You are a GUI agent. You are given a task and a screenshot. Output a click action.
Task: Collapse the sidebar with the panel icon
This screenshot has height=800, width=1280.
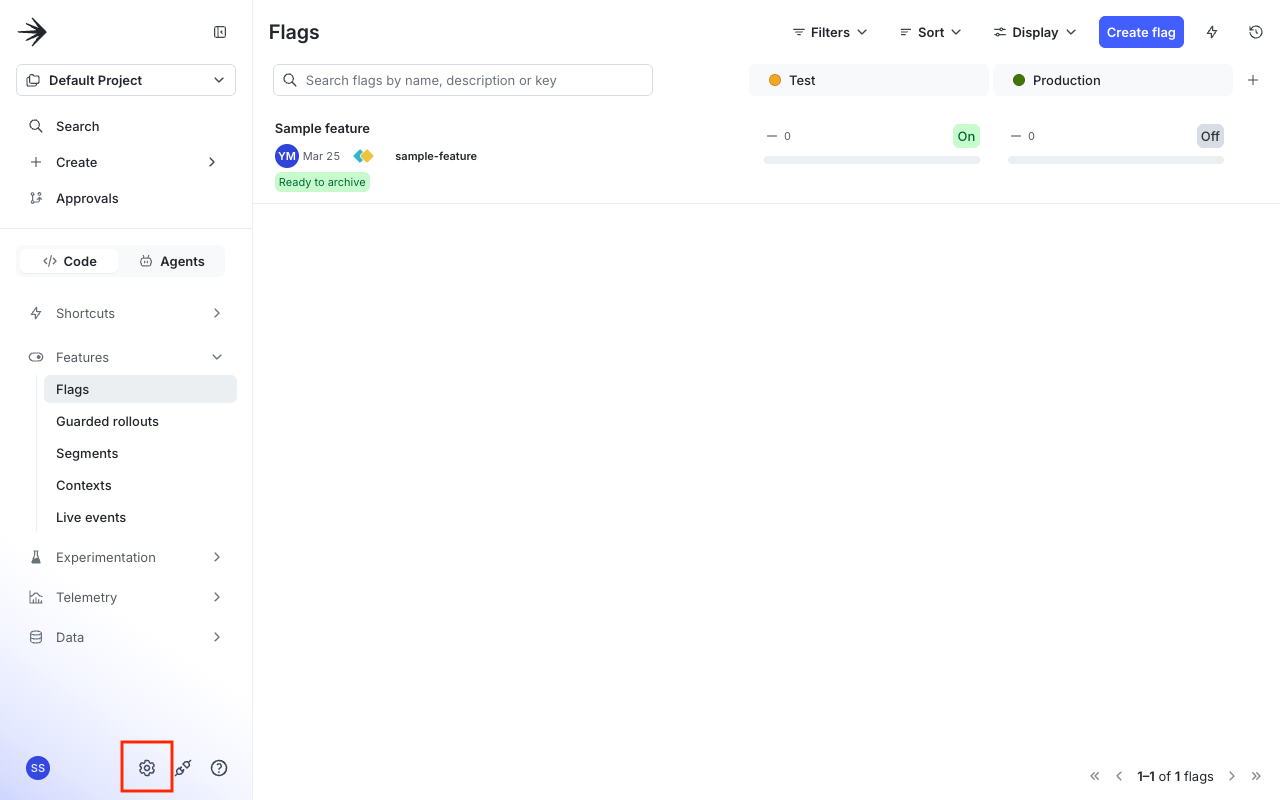220,32
